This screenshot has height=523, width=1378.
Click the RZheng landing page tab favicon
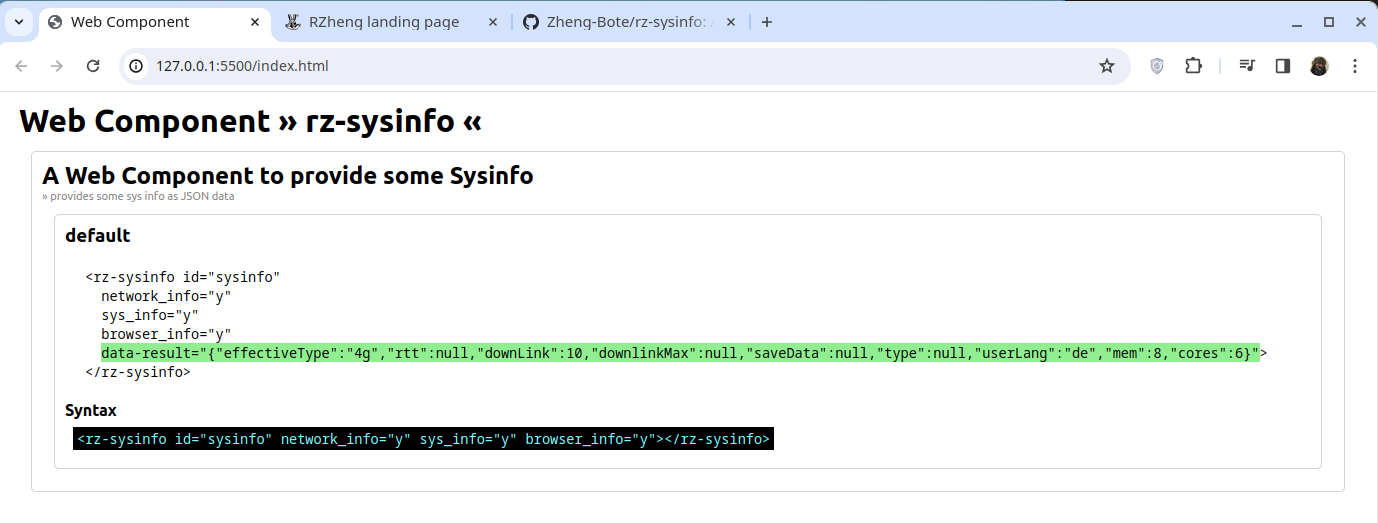coord(292,22)
